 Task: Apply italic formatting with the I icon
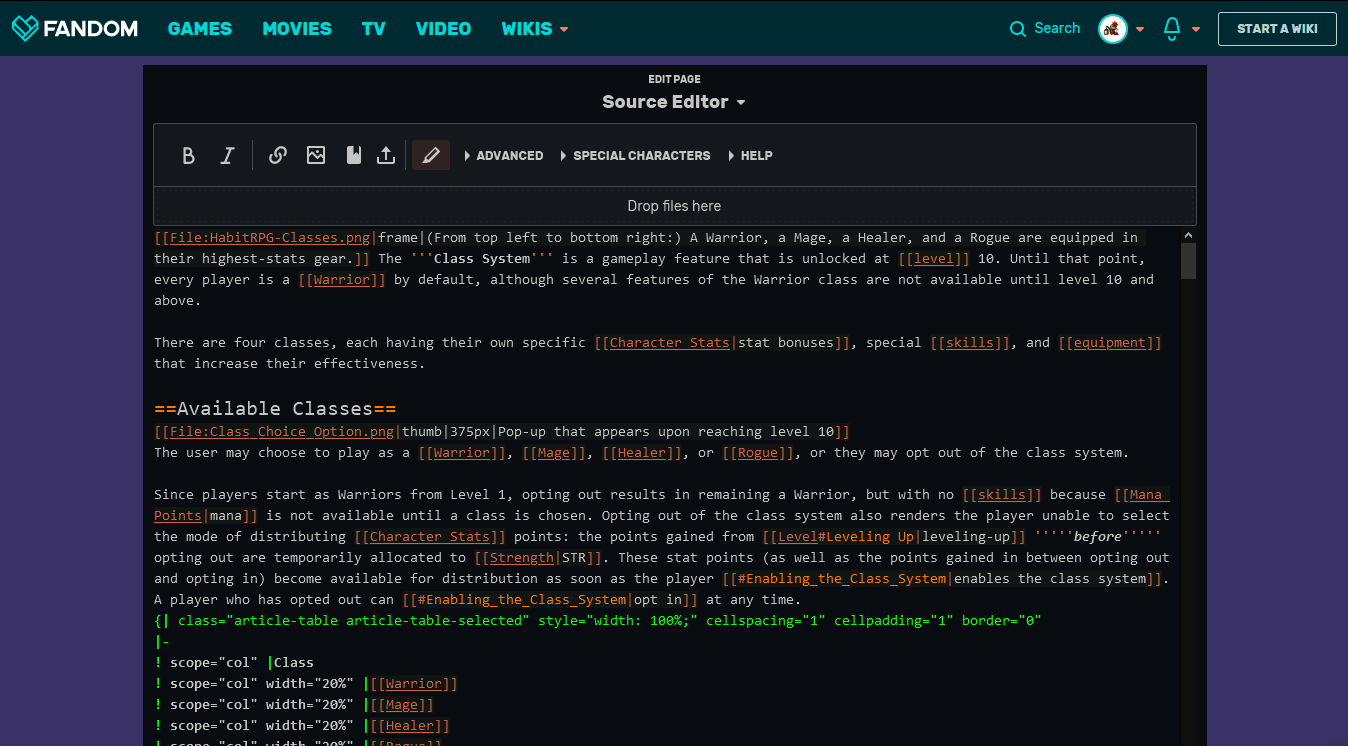227,155
